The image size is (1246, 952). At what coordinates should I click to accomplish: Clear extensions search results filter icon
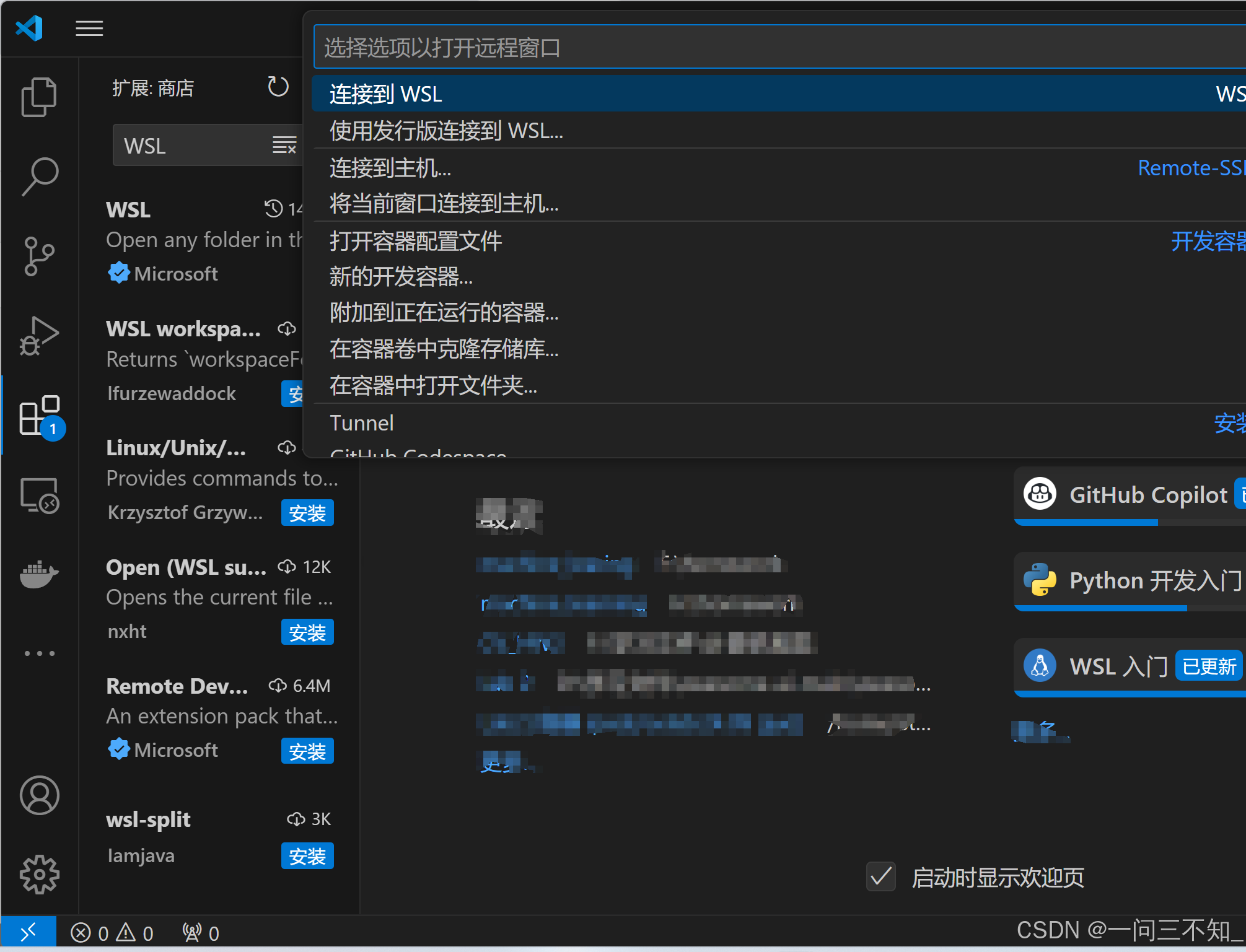click(x=284, y=146)
